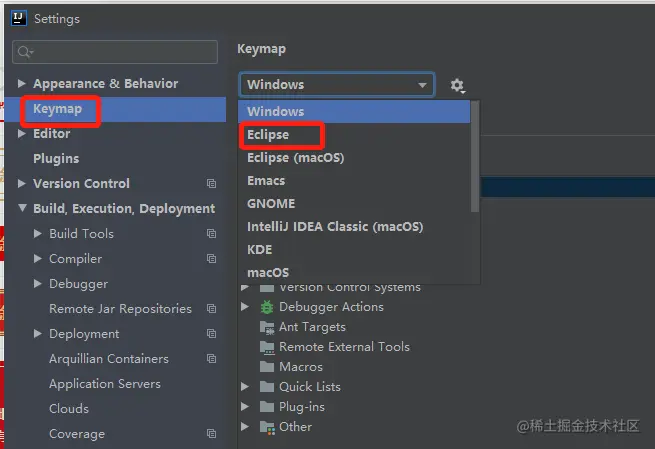
Task: Expand Debugger Actions in keymap tree
Action: pos(245,307)
